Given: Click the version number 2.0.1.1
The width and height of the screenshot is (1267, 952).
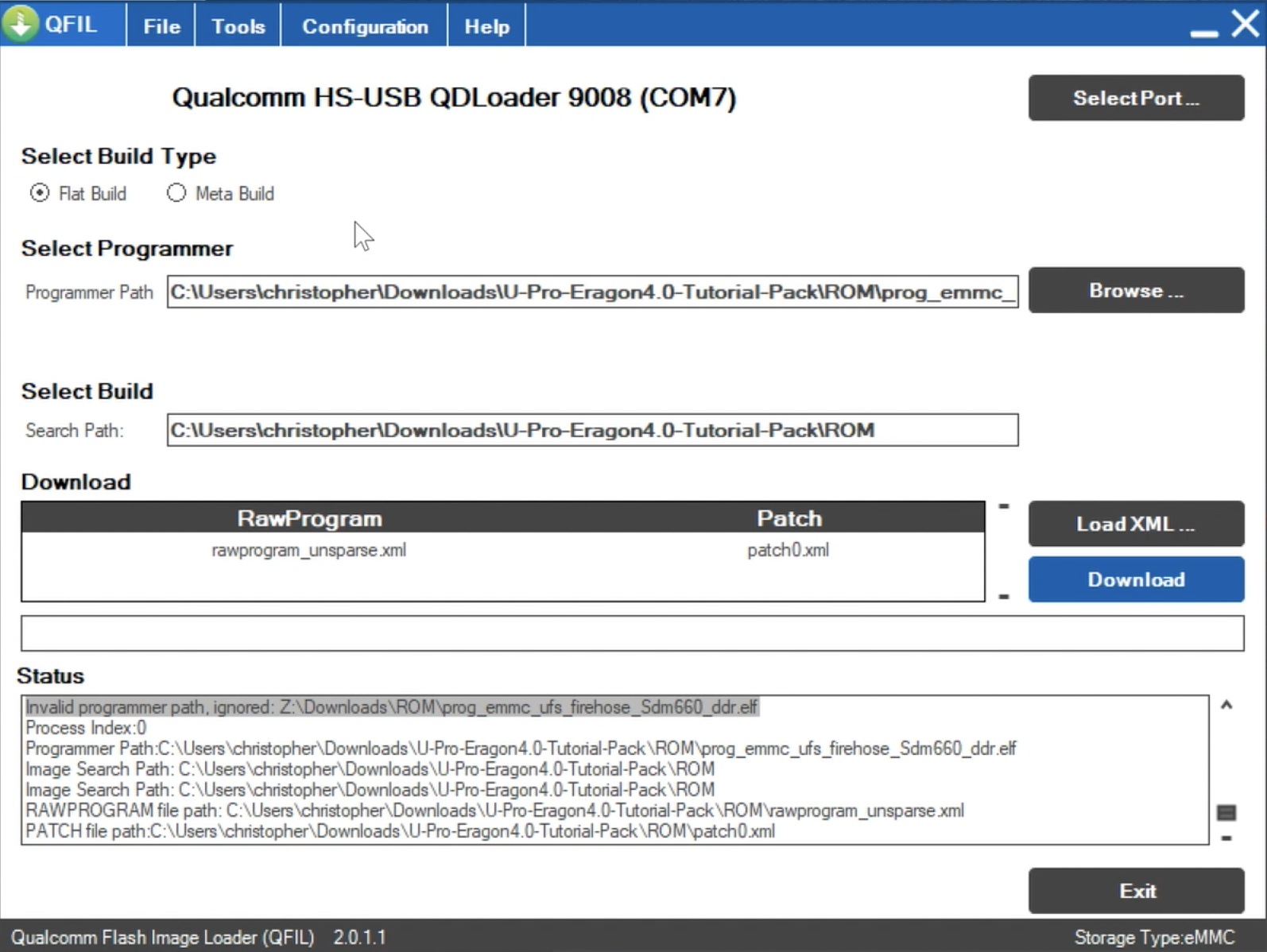Looking at the screenshot, I should point(359,937).
